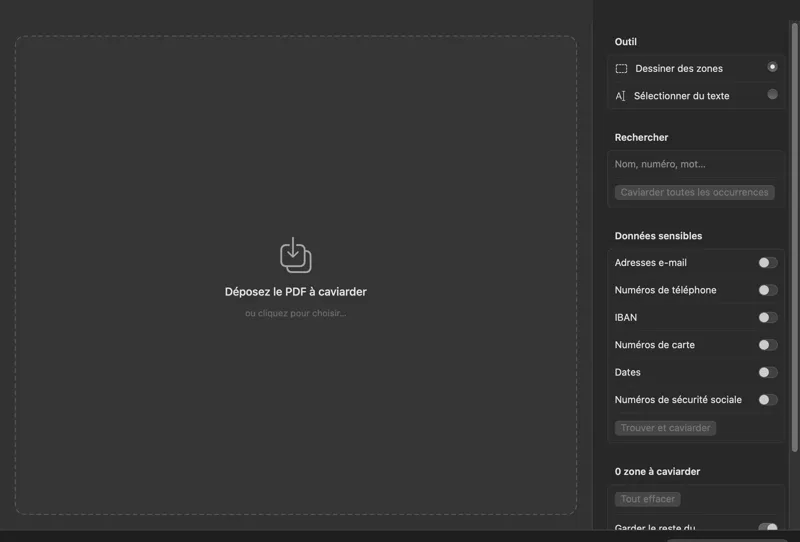This screenshot has height=542, width=800.
Task: Enable the Adresses e-mail toggle
Action: point(767,262)
